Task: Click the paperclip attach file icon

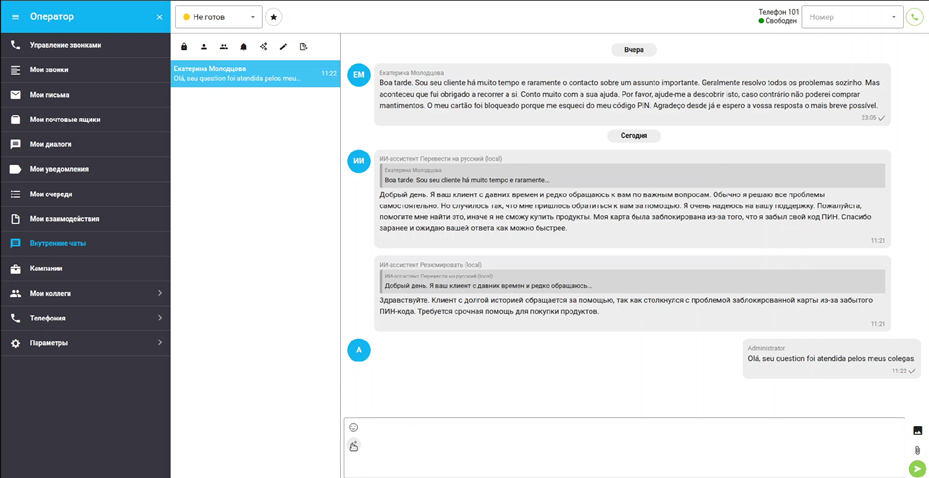Action: [917, 450]
